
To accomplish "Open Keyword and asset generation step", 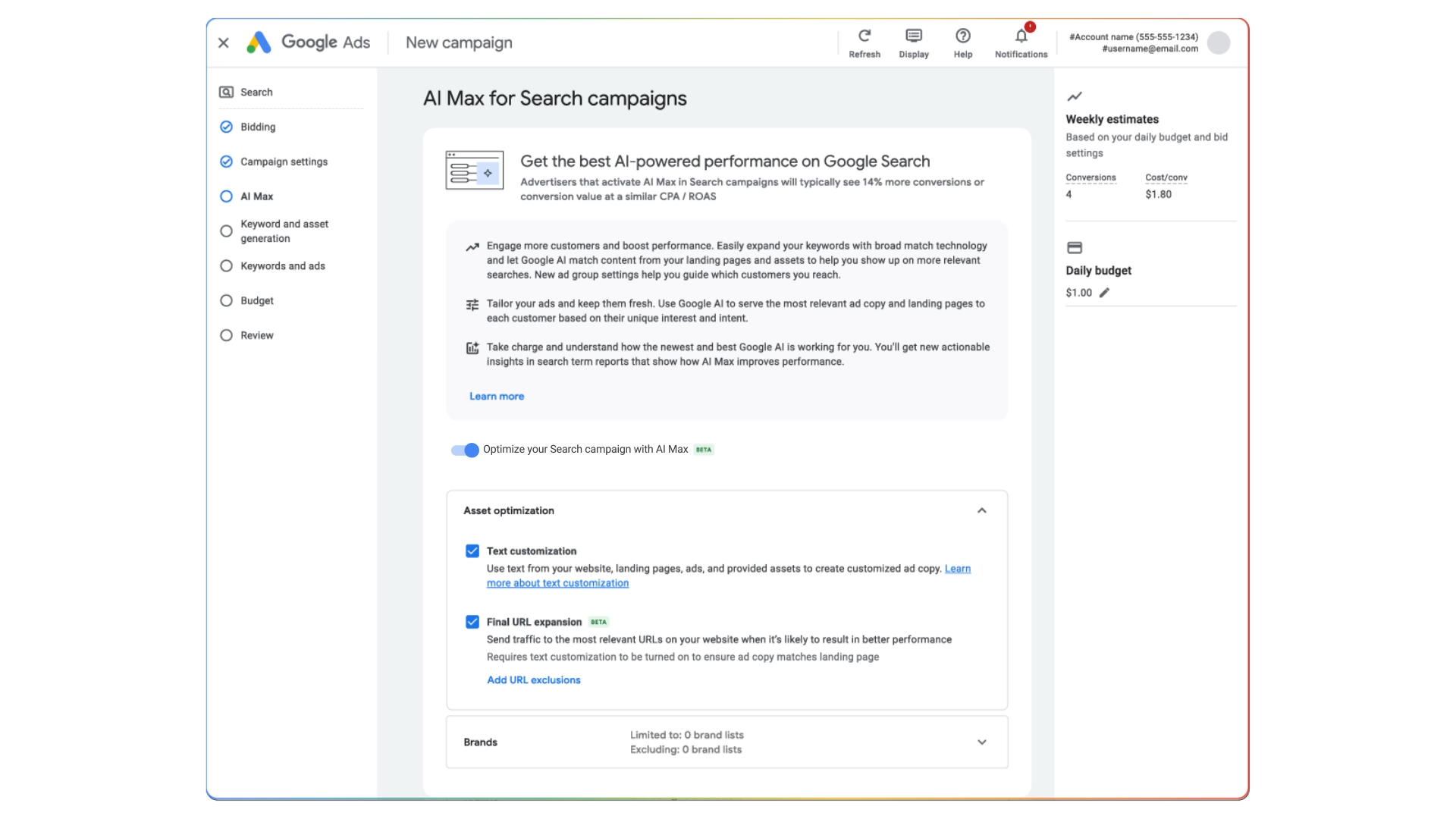I will pos(284,231).
